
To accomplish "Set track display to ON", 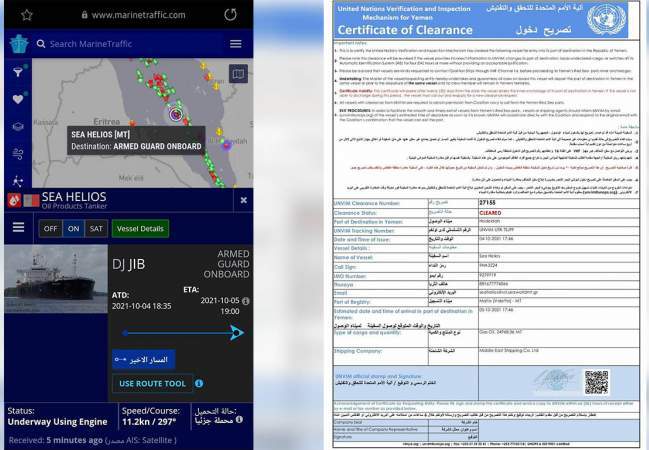I will [74, 229].
